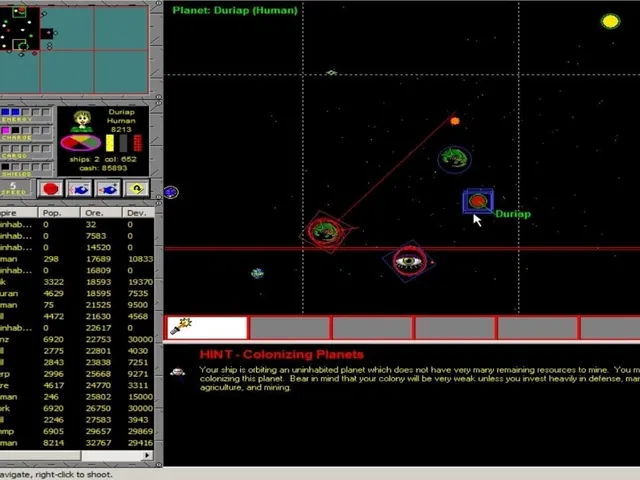
Task: Click the blue ship with red dot icon
Action: (x=108, y=189)
